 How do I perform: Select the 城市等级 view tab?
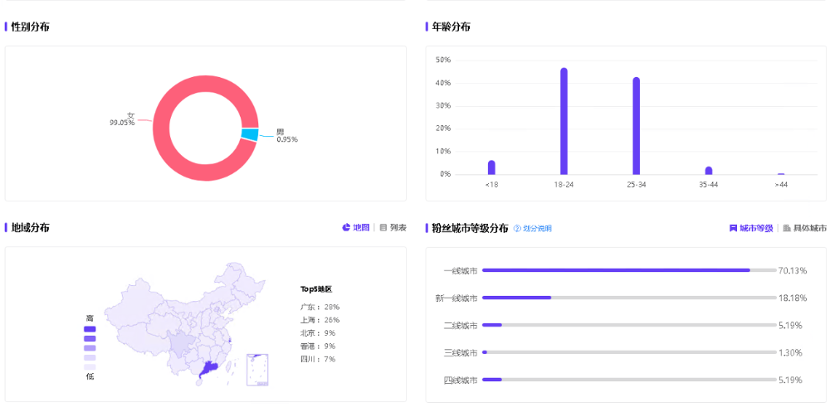(x=756, y=228)
